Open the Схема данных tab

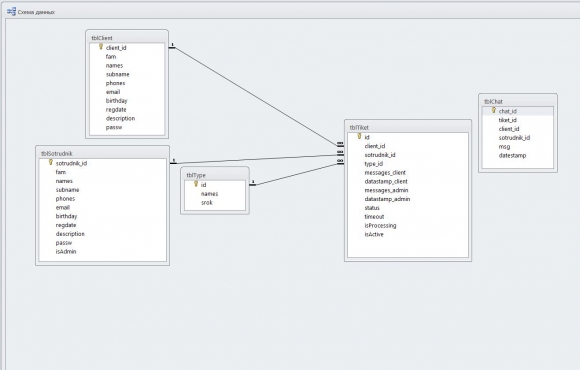tap(31, 12)
